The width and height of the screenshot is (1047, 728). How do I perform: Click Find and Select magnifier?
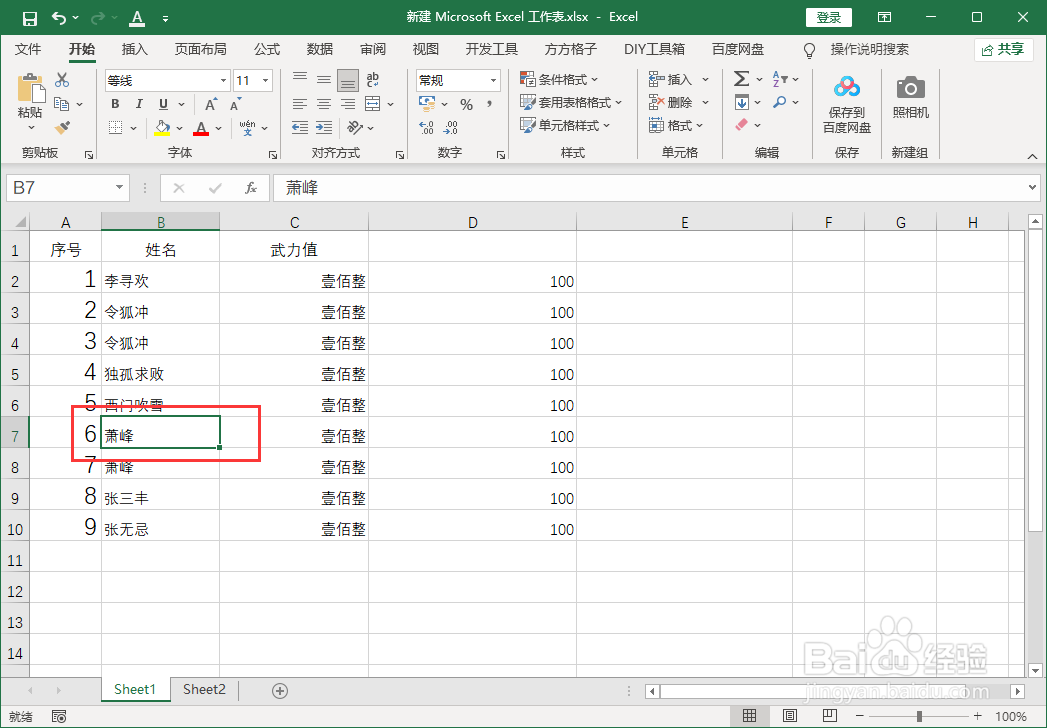(x=780, y=102)
